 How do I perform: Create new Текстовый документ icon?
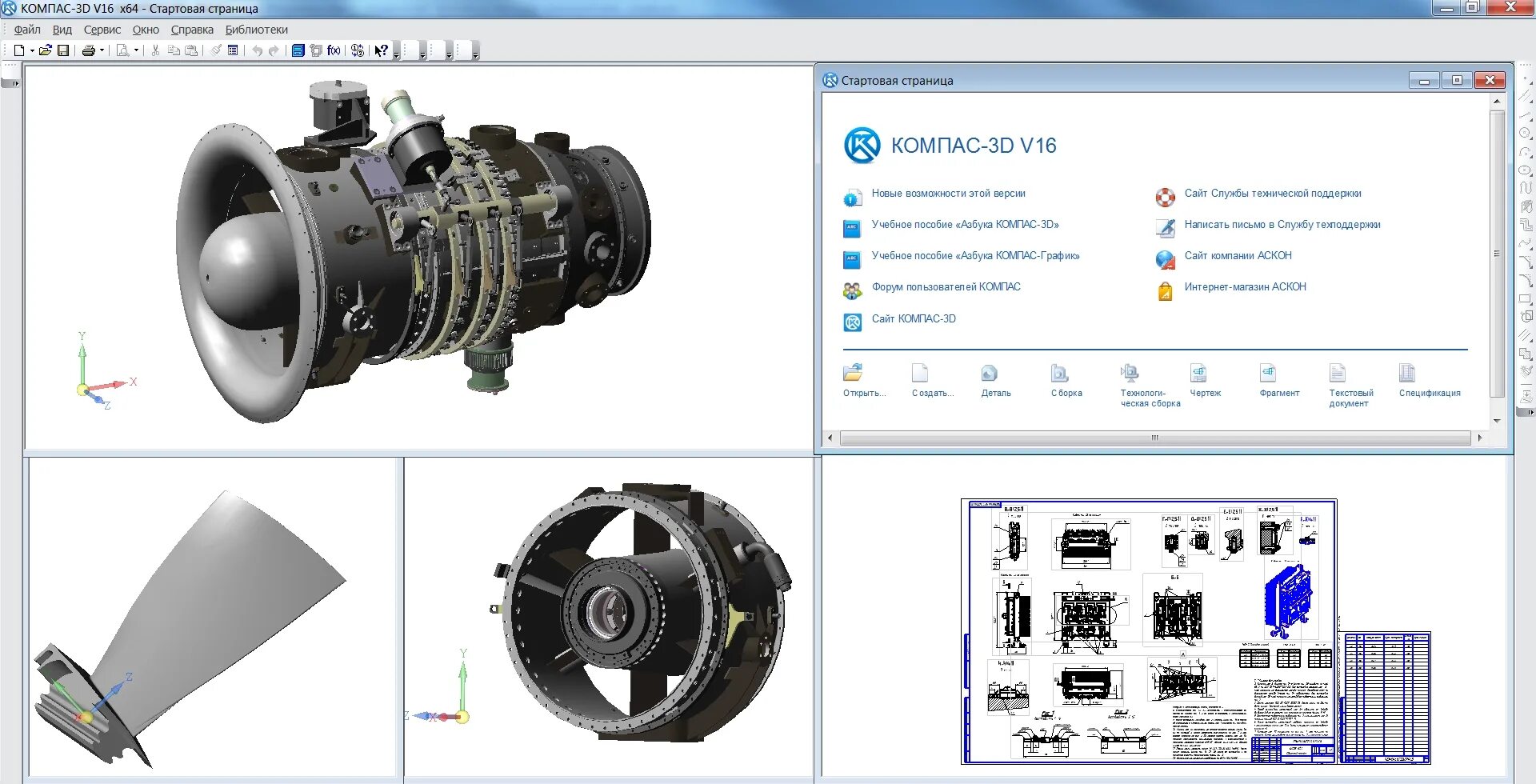1338,373
